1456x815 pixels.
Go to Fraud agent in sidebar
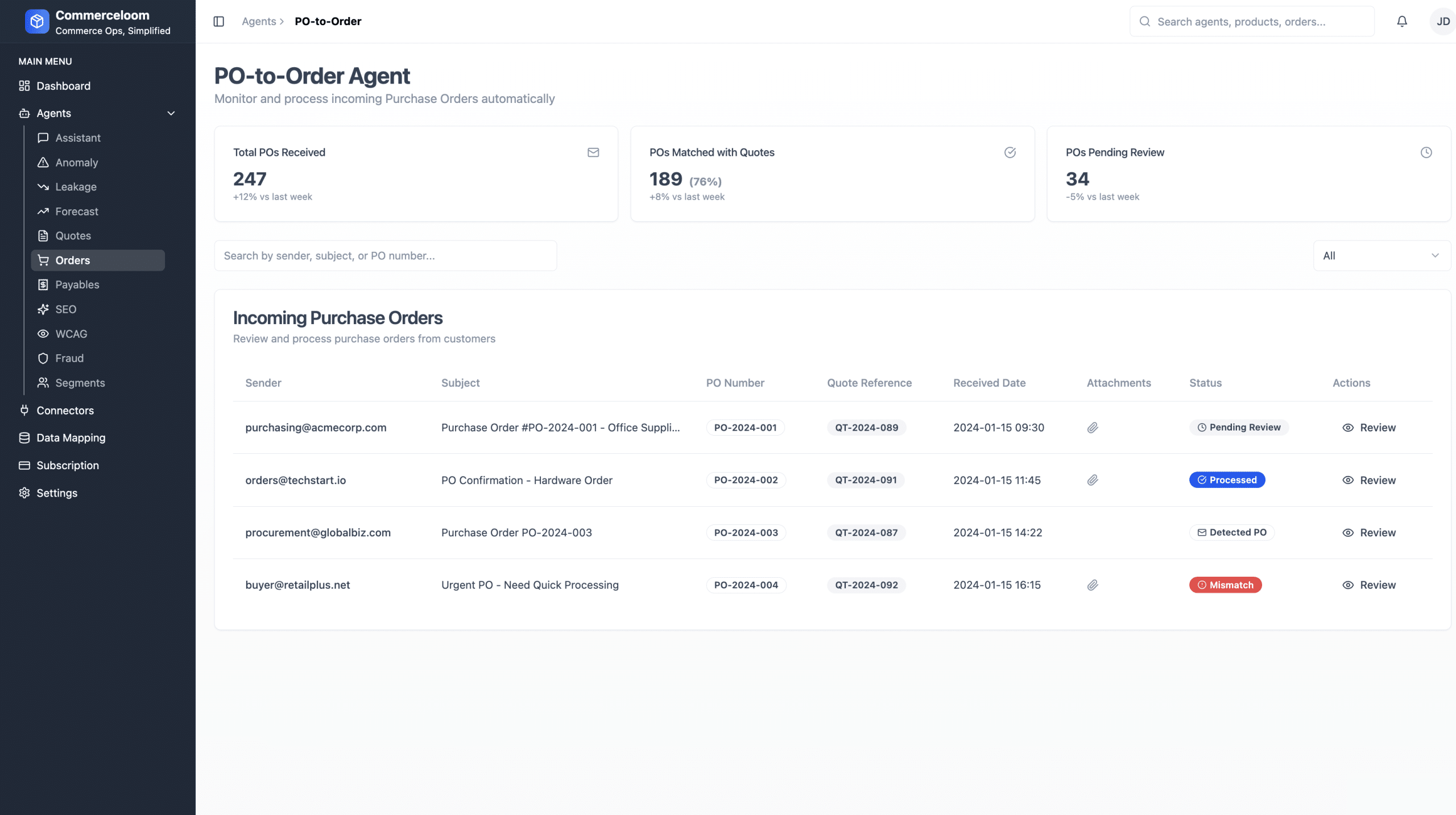click(69, 358)
